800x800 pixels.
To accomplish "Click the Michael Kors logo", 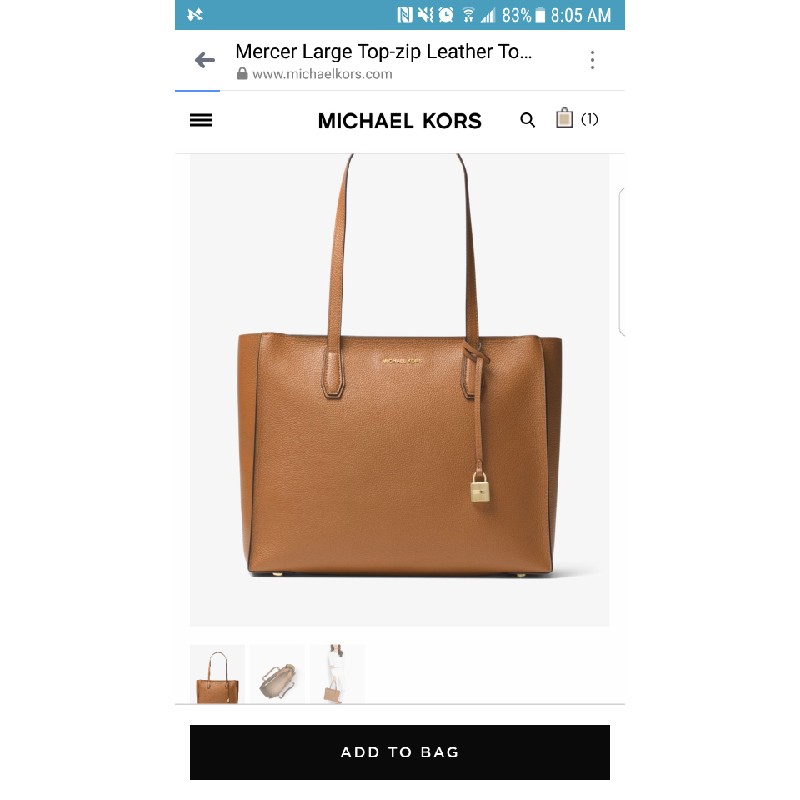I will point(399,121).
